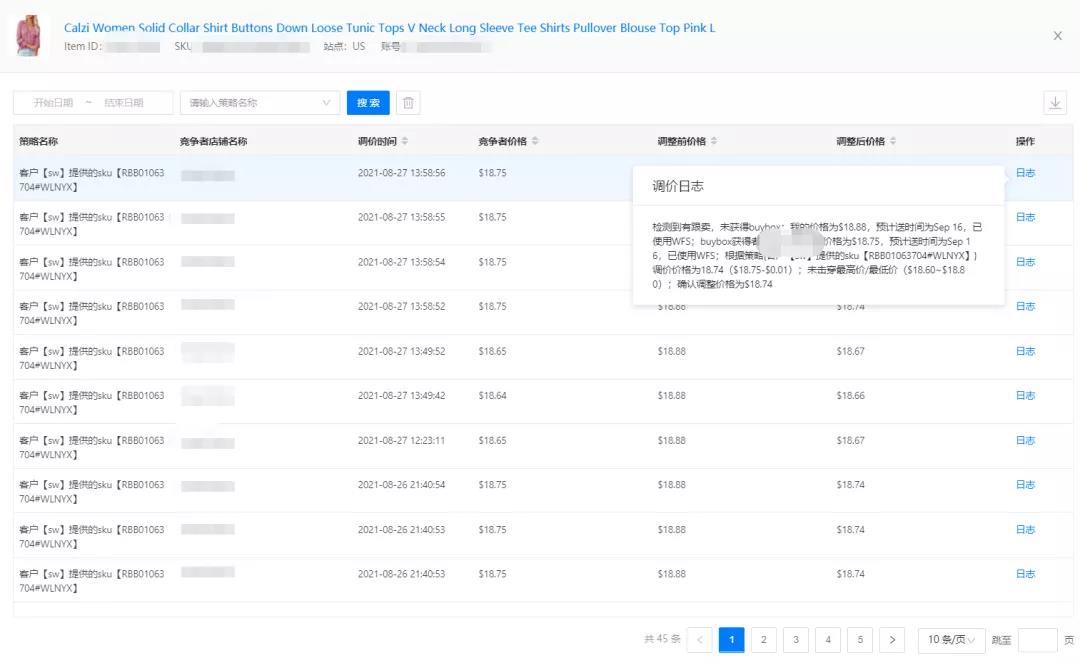This screenshot has width=1080, height=663.
Task: Go to next page arrow
Action: (892, 640)
